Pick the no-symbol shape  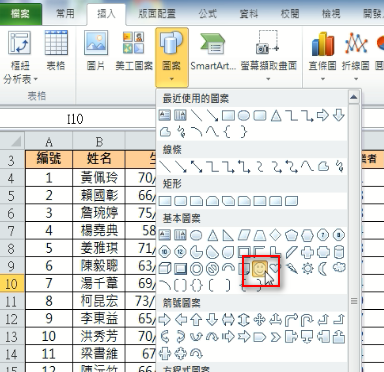tap(212, 269)
